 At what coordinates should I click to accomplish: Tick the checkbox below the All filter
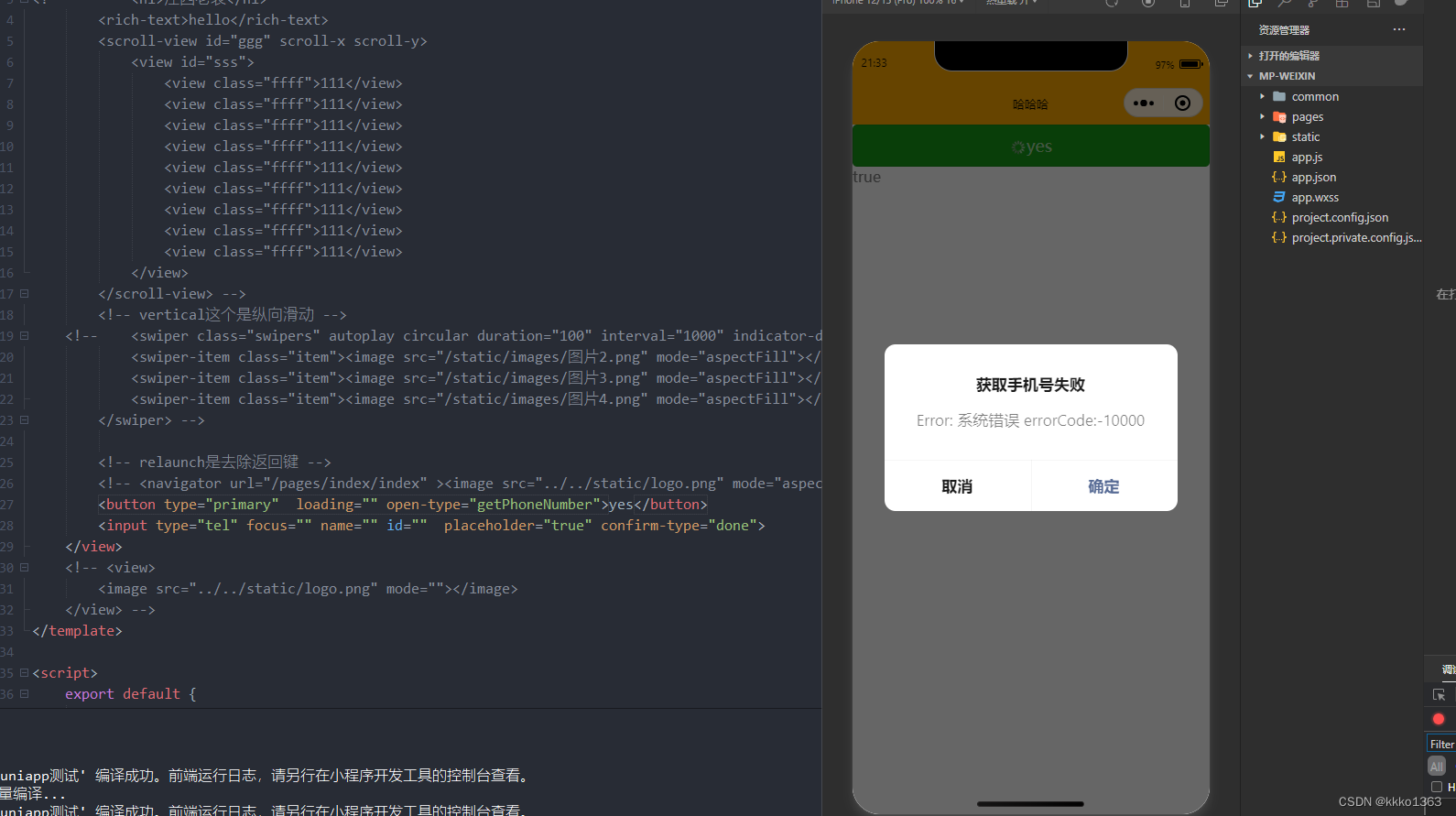click(1437, 787)
